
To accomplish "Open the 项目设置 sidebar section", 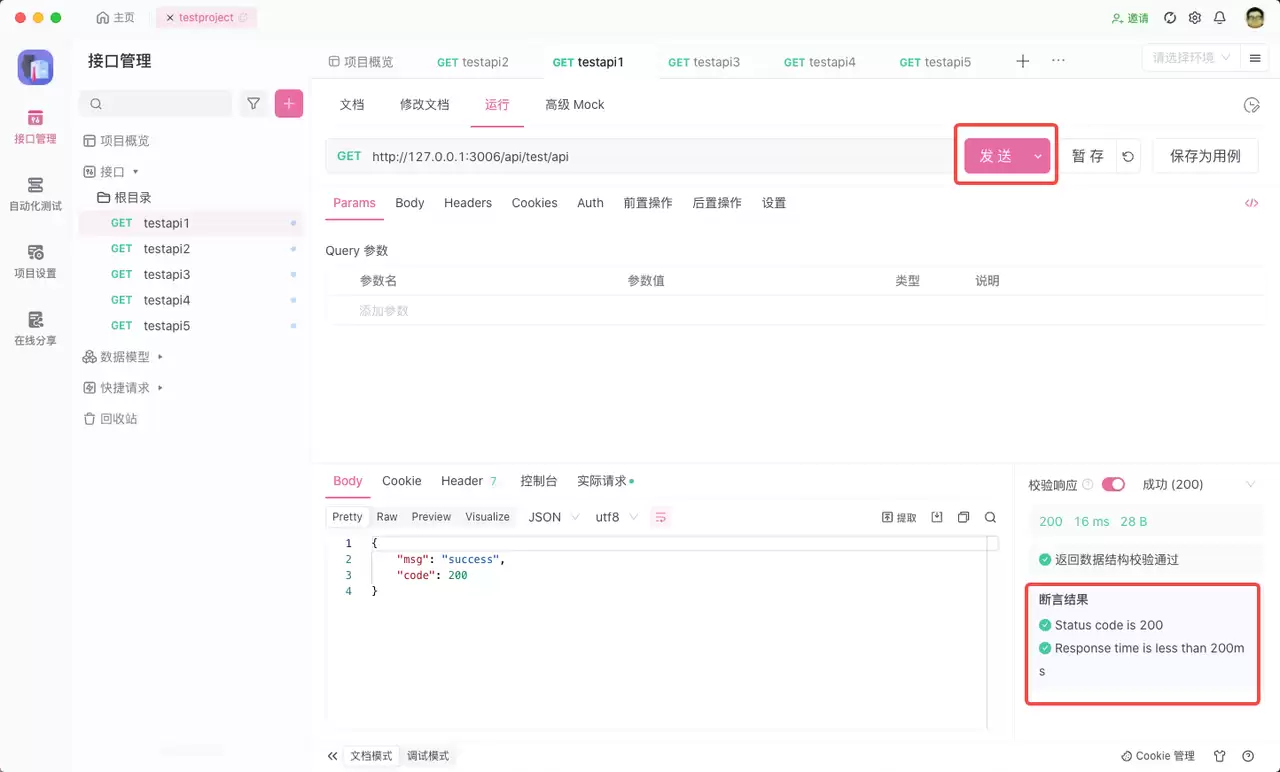I will point(35,261).
